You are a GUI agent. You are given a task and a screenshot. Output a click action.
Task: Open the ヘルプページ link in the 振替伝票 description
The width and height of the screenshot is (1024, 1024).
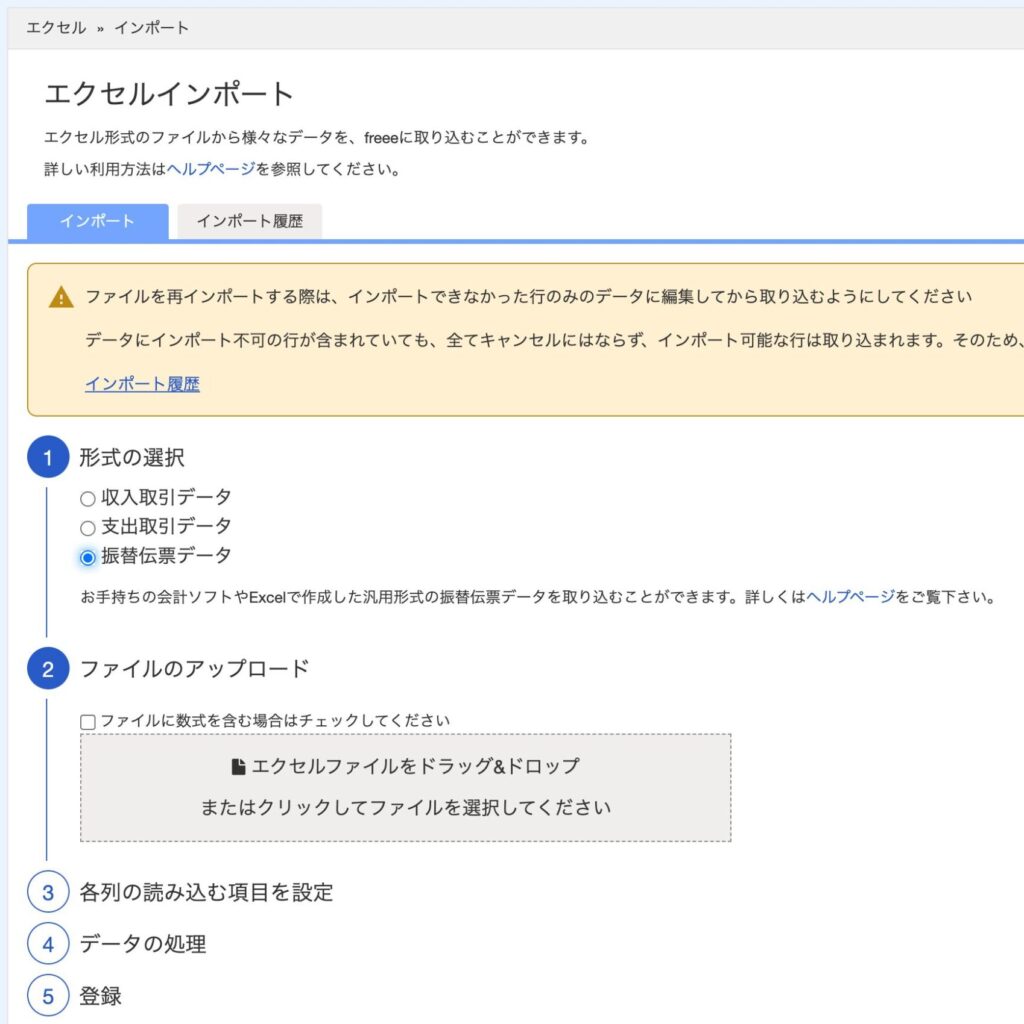pyautogui.click(x=850, y=596)
